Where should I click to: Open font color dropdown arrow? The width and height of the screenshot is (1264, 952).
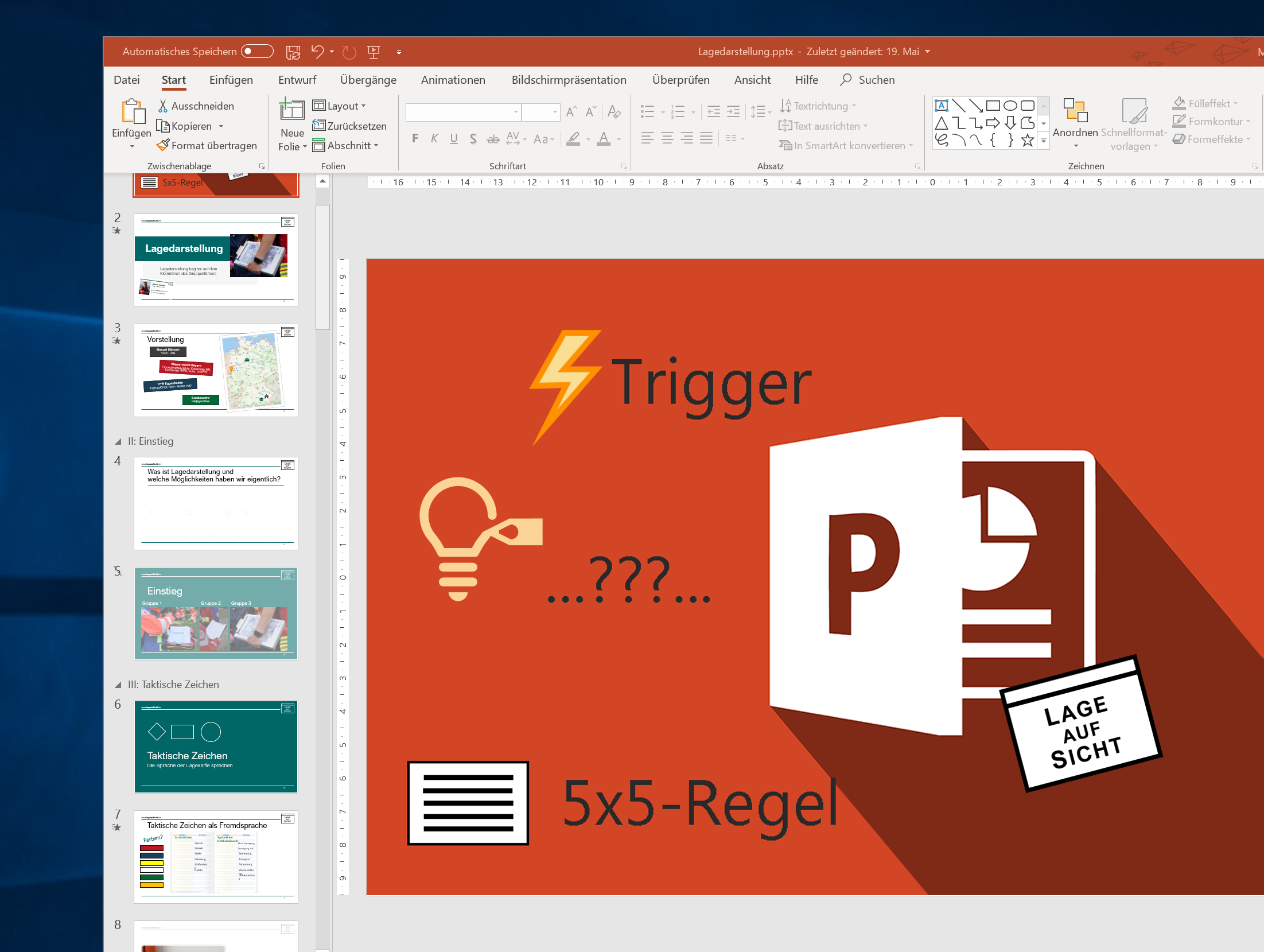click(x=619, y=139)
